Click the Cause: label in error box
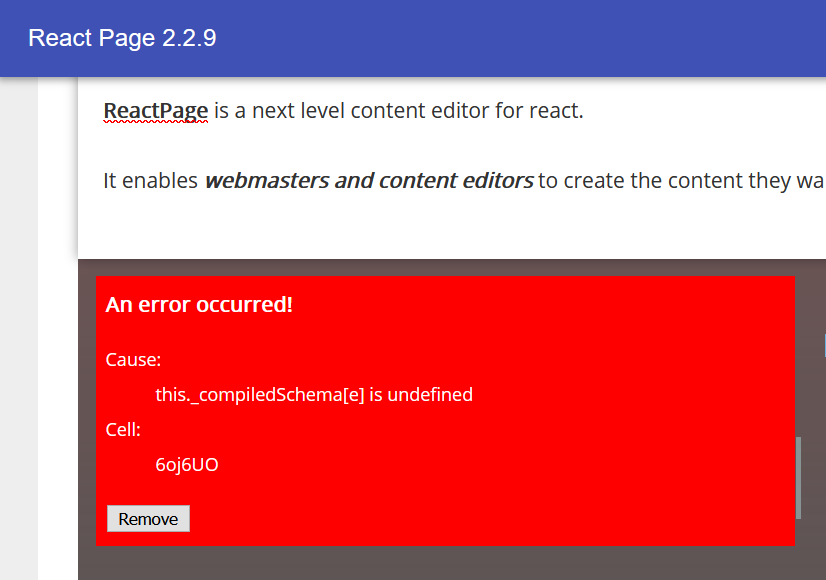 tap(133, 360)
